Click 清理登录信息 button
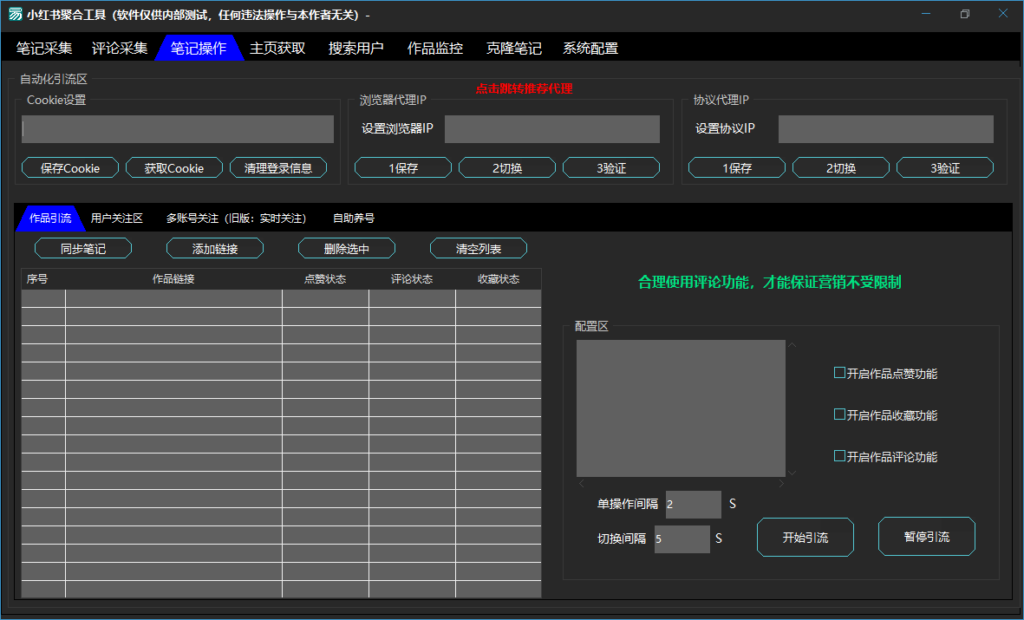This screenshot has width=1024, height=620. point(278,168)
